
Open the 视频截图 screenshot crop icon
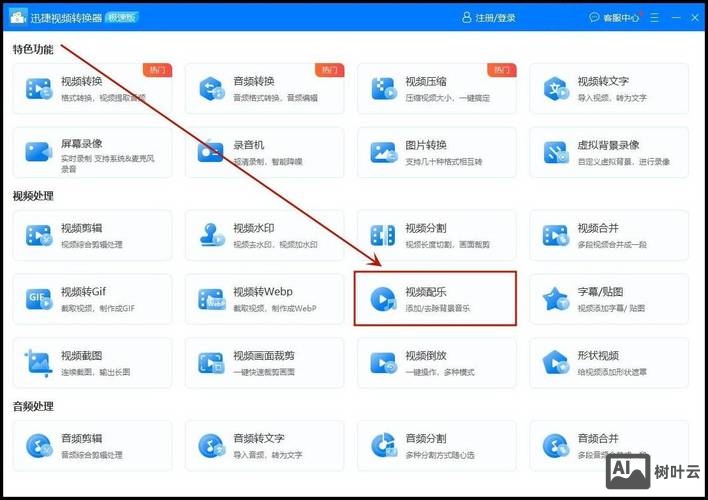[x=38, y=363]
